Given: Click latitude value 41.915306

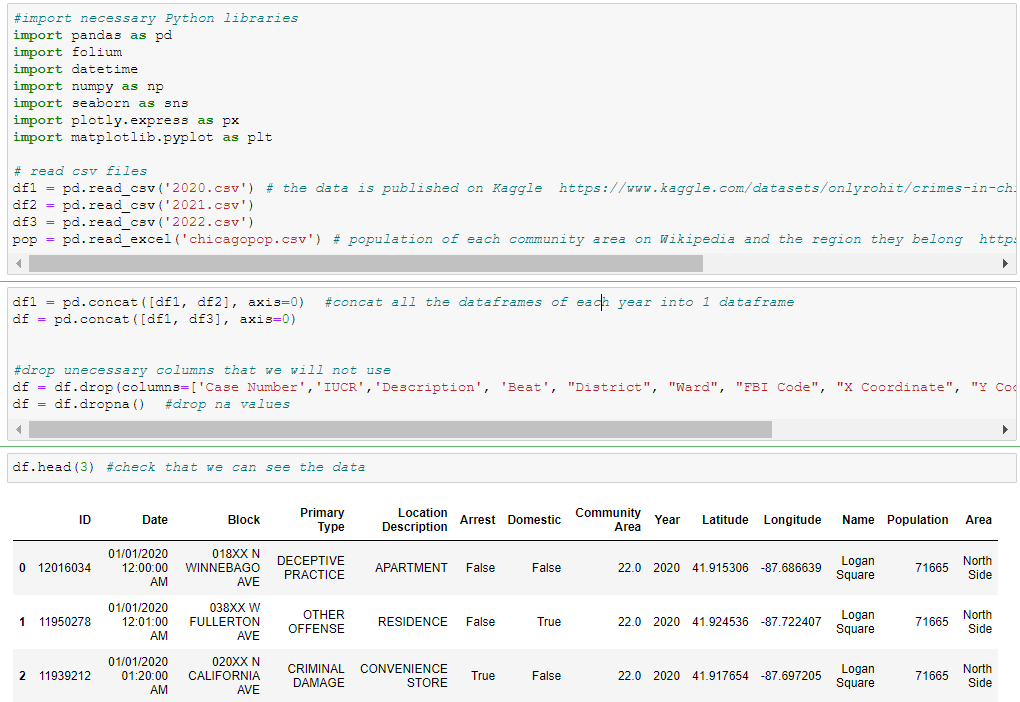Looking at the screenshot, I should pyautogui.click(x=720, y=568).
